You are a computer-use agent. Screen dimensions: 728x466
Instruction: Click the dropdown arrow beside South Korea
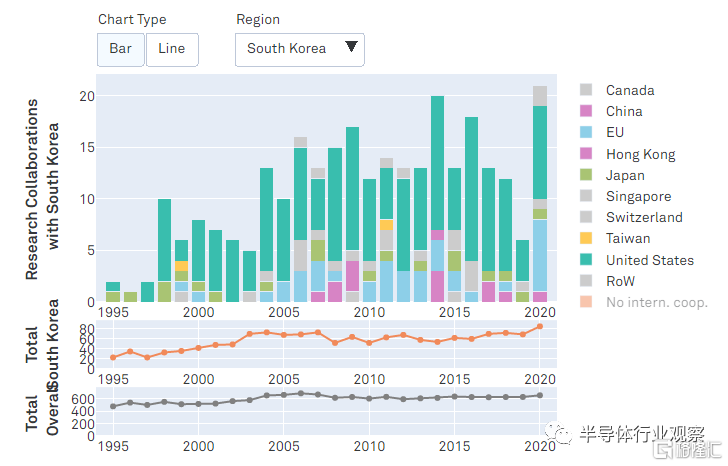click(x=351, y=46)
